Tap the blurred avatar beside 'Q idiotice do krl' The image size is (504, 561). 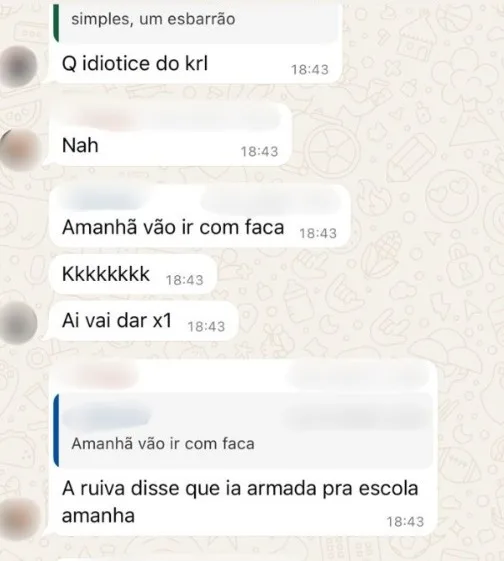click(x=18, y=66)
